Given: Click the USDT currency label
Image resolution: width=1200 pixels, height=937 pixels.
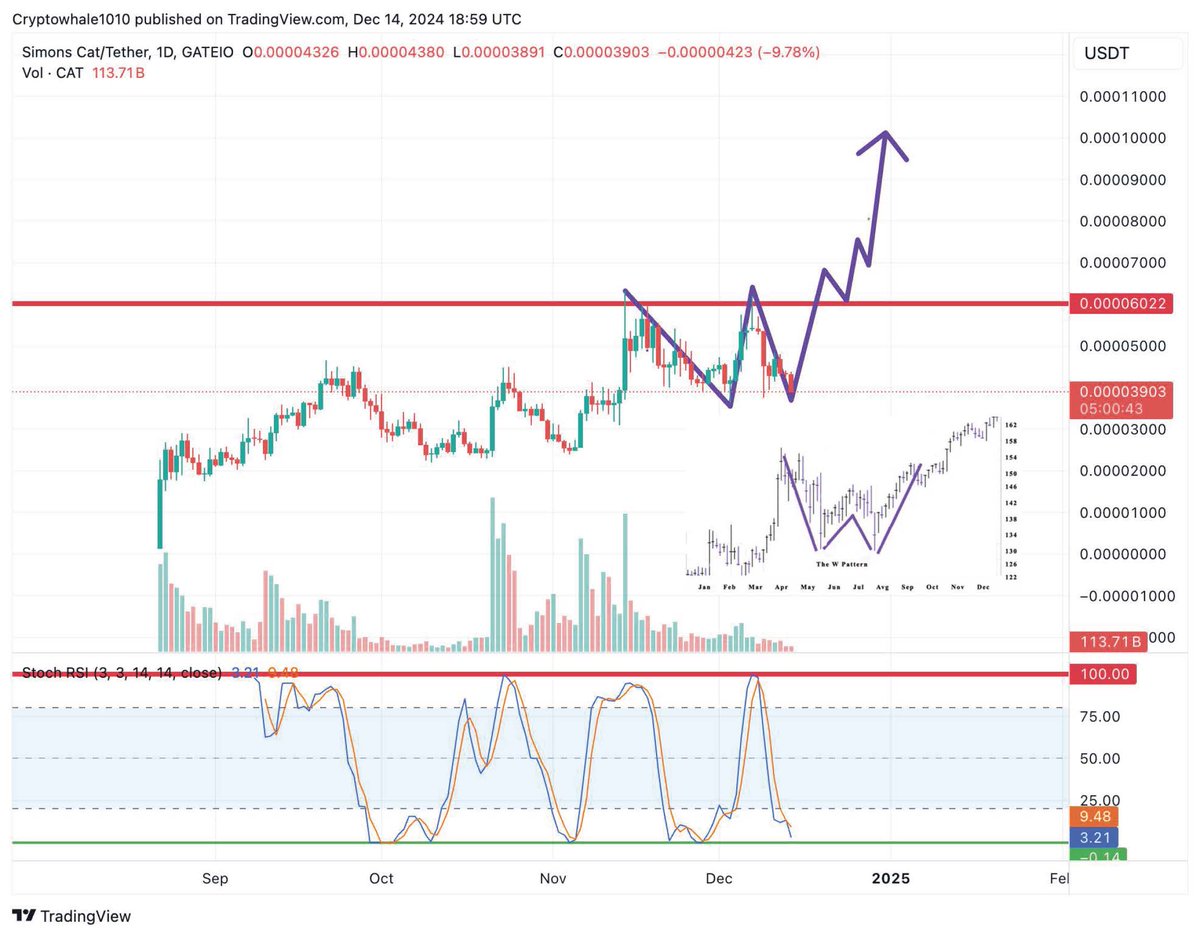Looking at the screenshot, I should (x=1106, y=54).
